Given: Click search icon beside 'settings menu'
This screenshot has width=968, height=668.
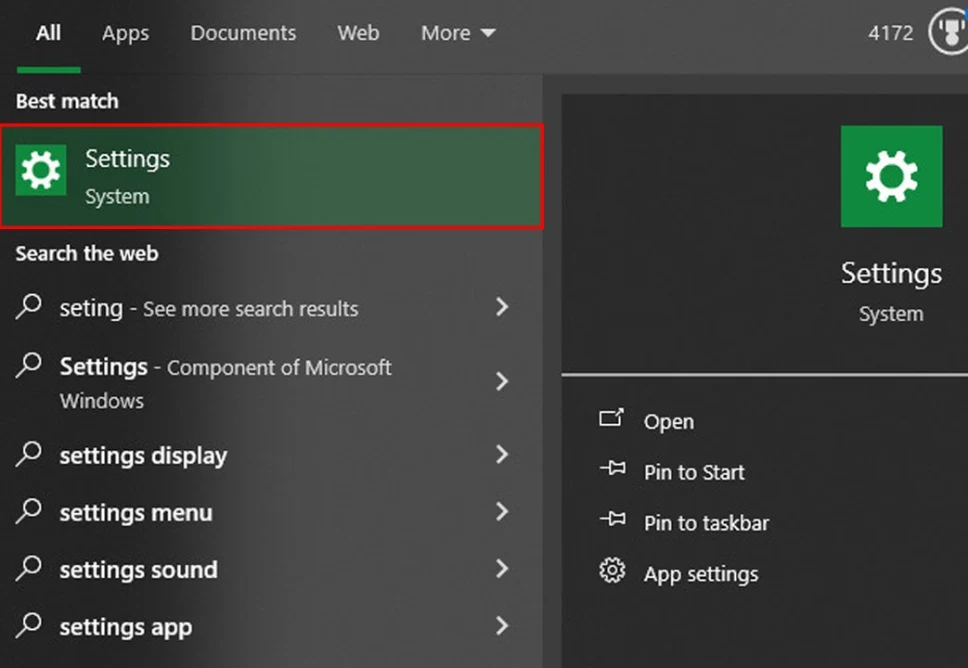Looking at the screenshot, I should pyautogui.click(x=28, y=511).
